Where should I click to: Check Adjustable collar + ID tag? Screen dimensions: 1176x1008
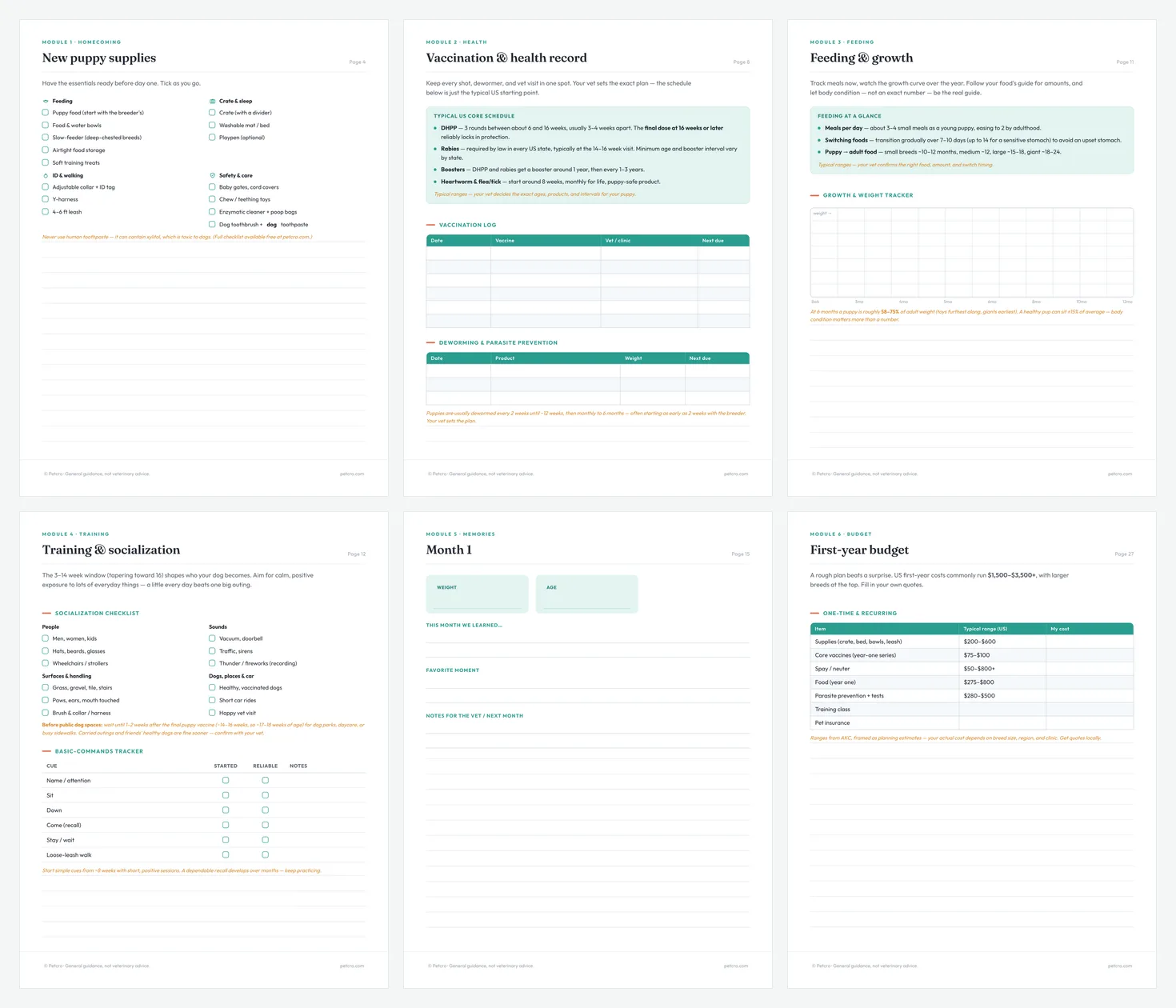point(46,187)
